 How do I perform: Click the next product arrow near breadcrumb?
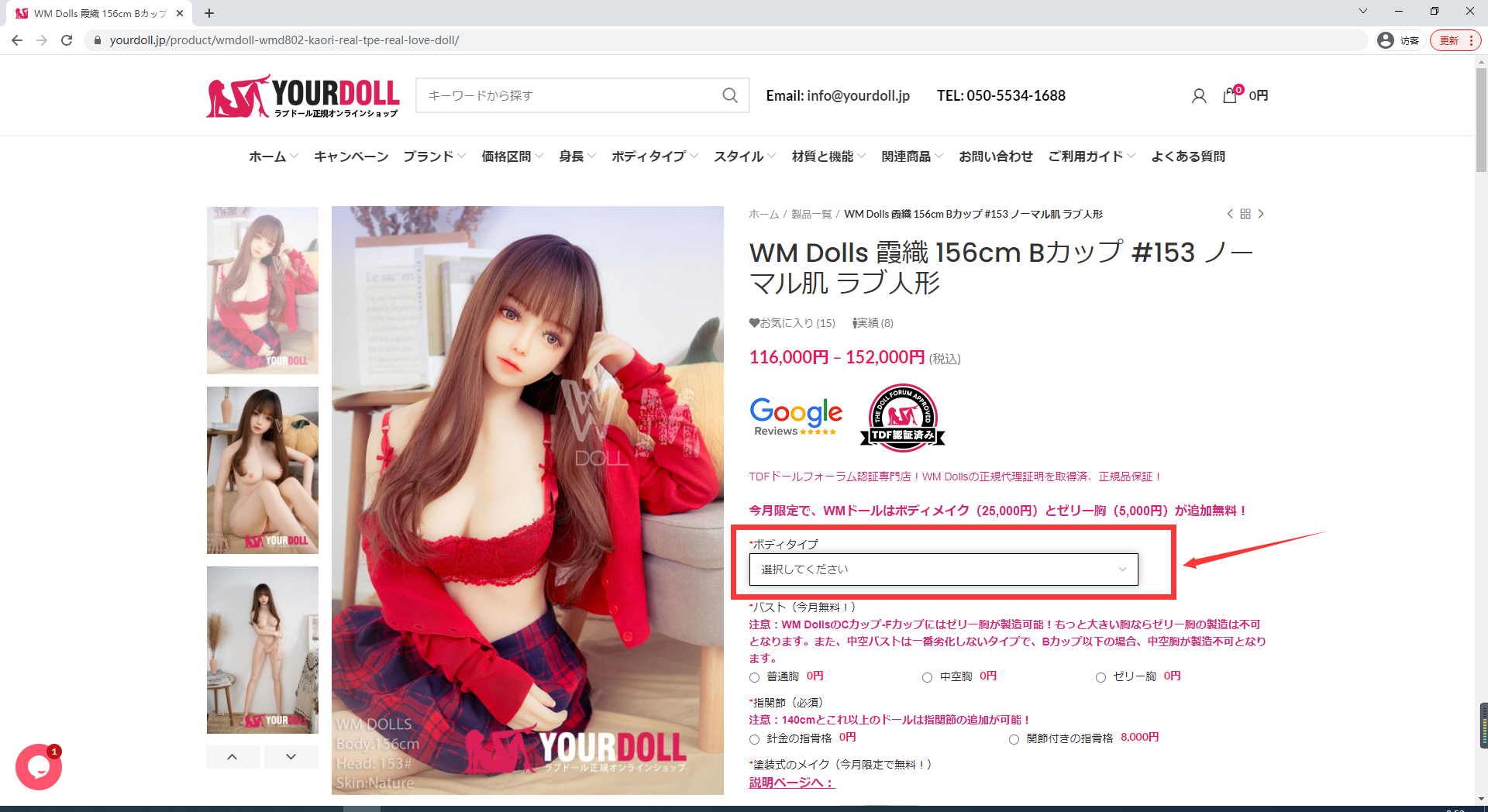1261,214
